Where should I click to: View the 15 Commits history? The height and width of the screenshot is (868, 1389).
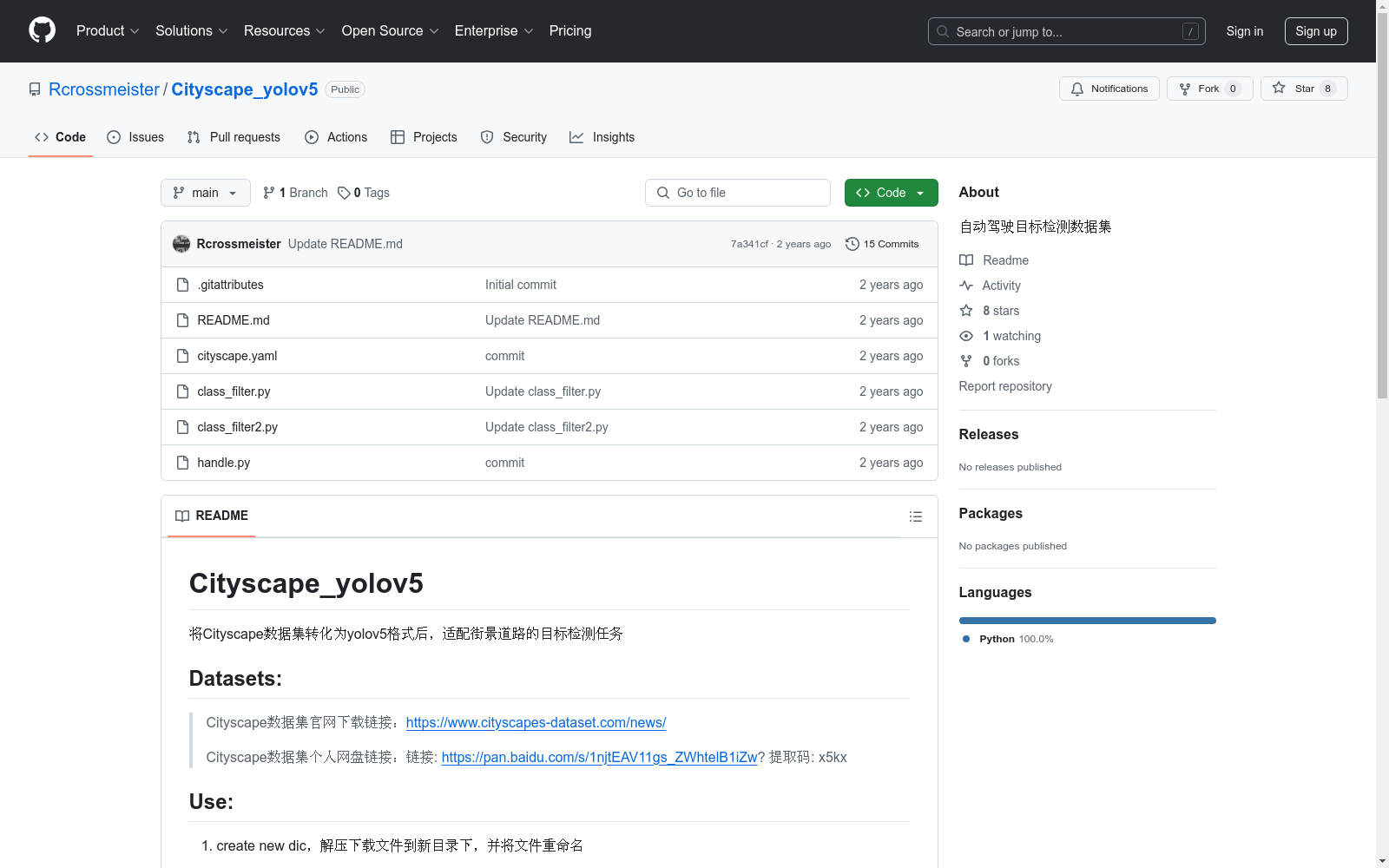pos(882,244)
